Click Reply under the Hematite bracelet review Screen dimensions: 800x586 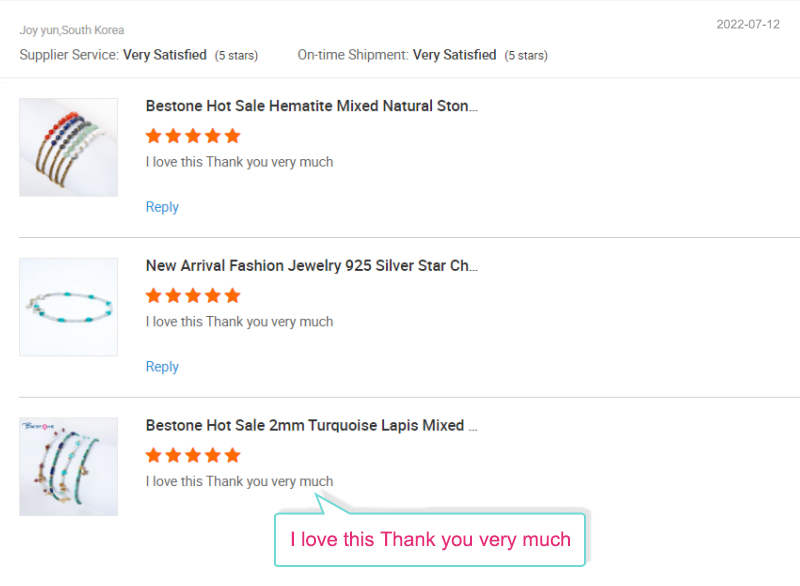coord(162,207)
